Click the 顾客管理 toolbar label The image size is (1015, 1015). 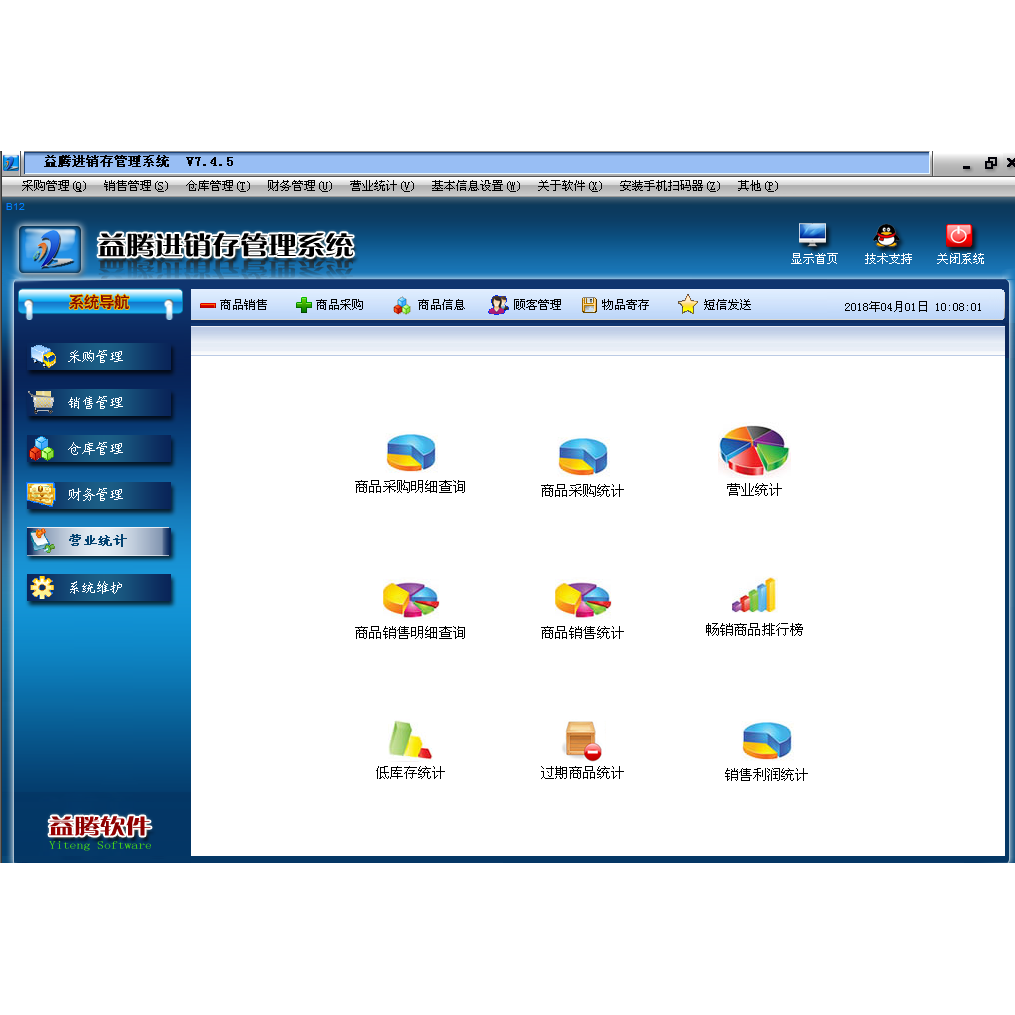537,305
